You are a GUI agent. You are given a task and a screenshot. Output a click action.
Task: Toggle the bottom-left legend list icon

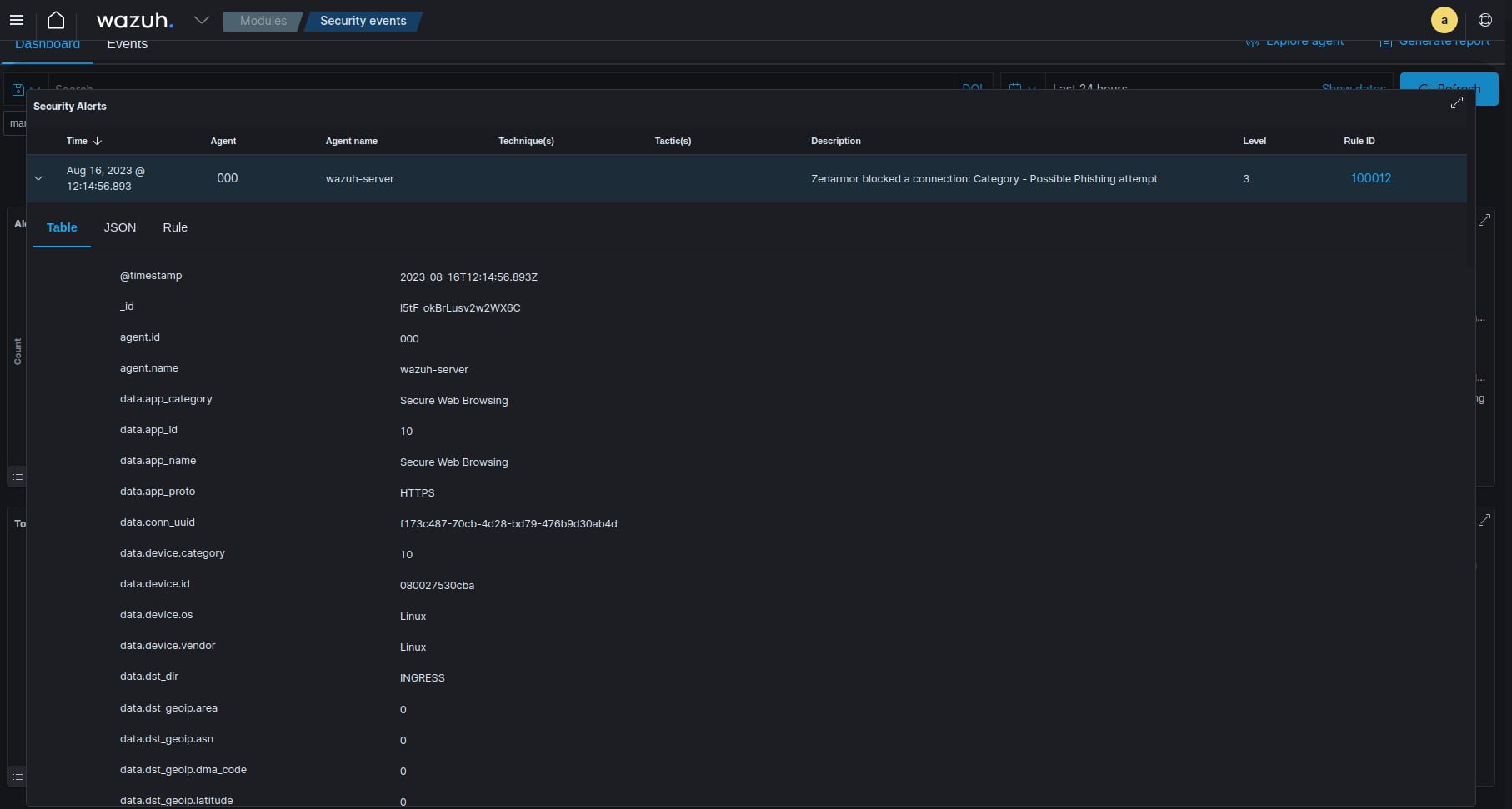coord(17,776)
